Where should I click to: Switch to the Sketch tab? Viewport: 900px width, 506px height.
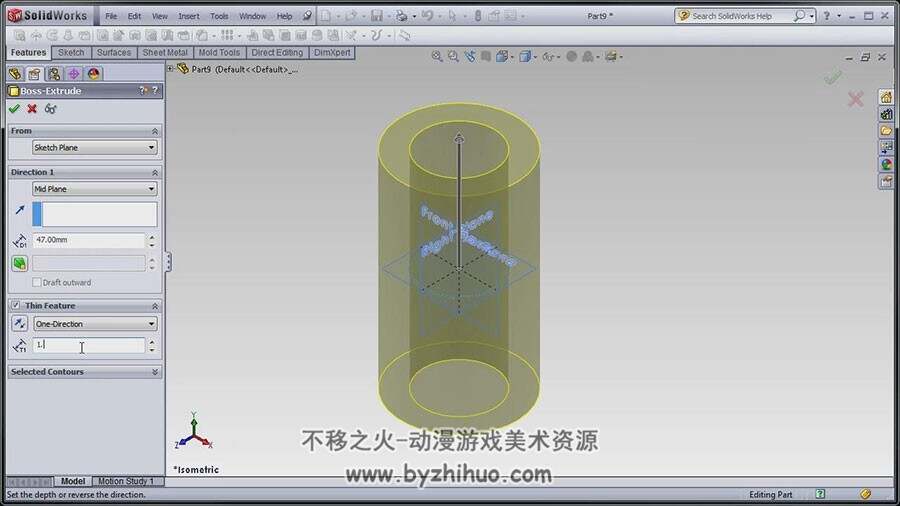tap(71, 52)
